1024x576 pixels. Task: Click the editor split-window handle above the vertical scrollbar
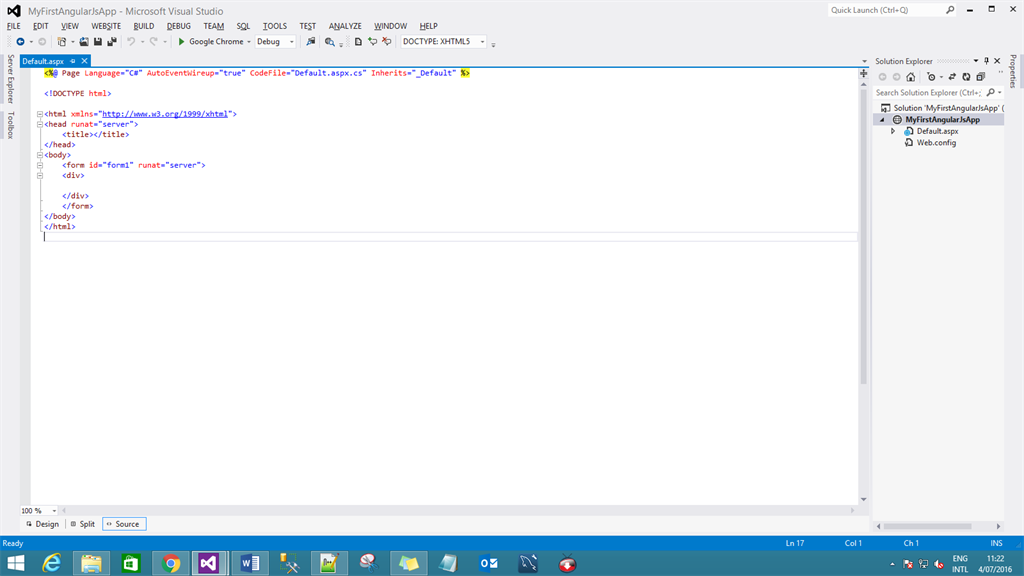[863, 74]
